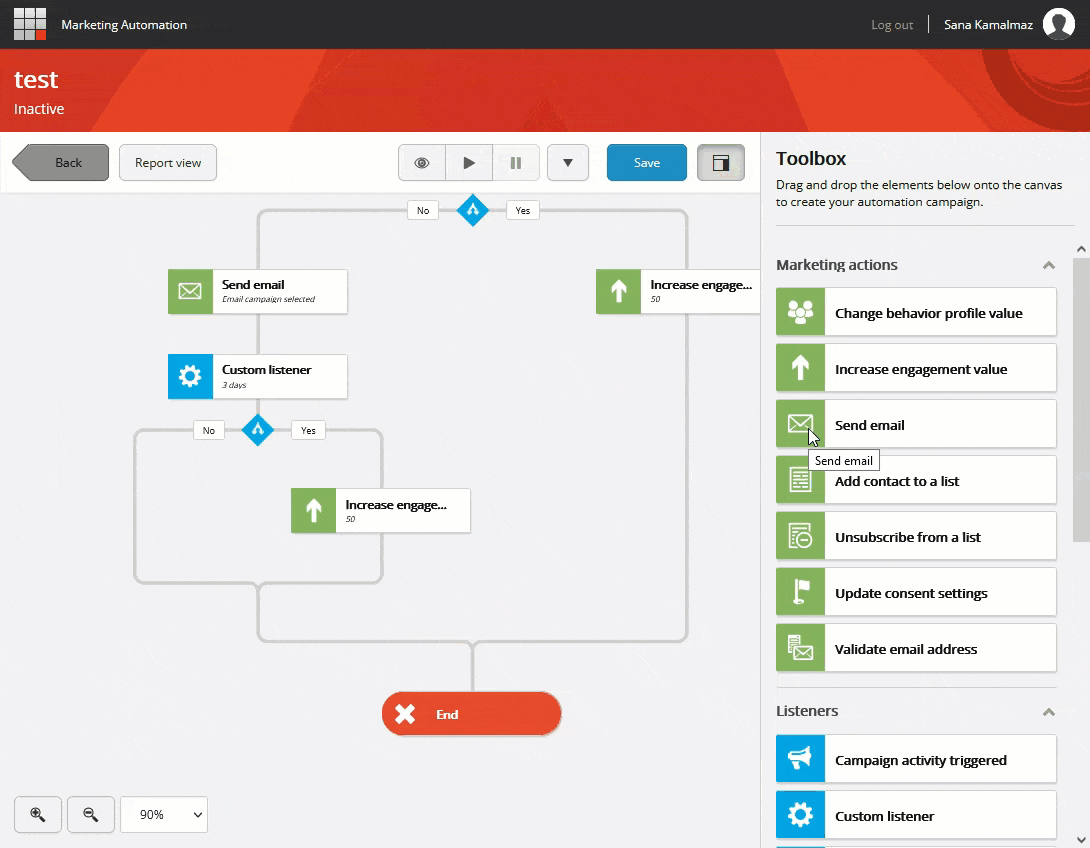Click the Toolbox scroll up arrow
Image resolution: width=1090 pixels, height=848 pixels.
[x=1081, y=249]
